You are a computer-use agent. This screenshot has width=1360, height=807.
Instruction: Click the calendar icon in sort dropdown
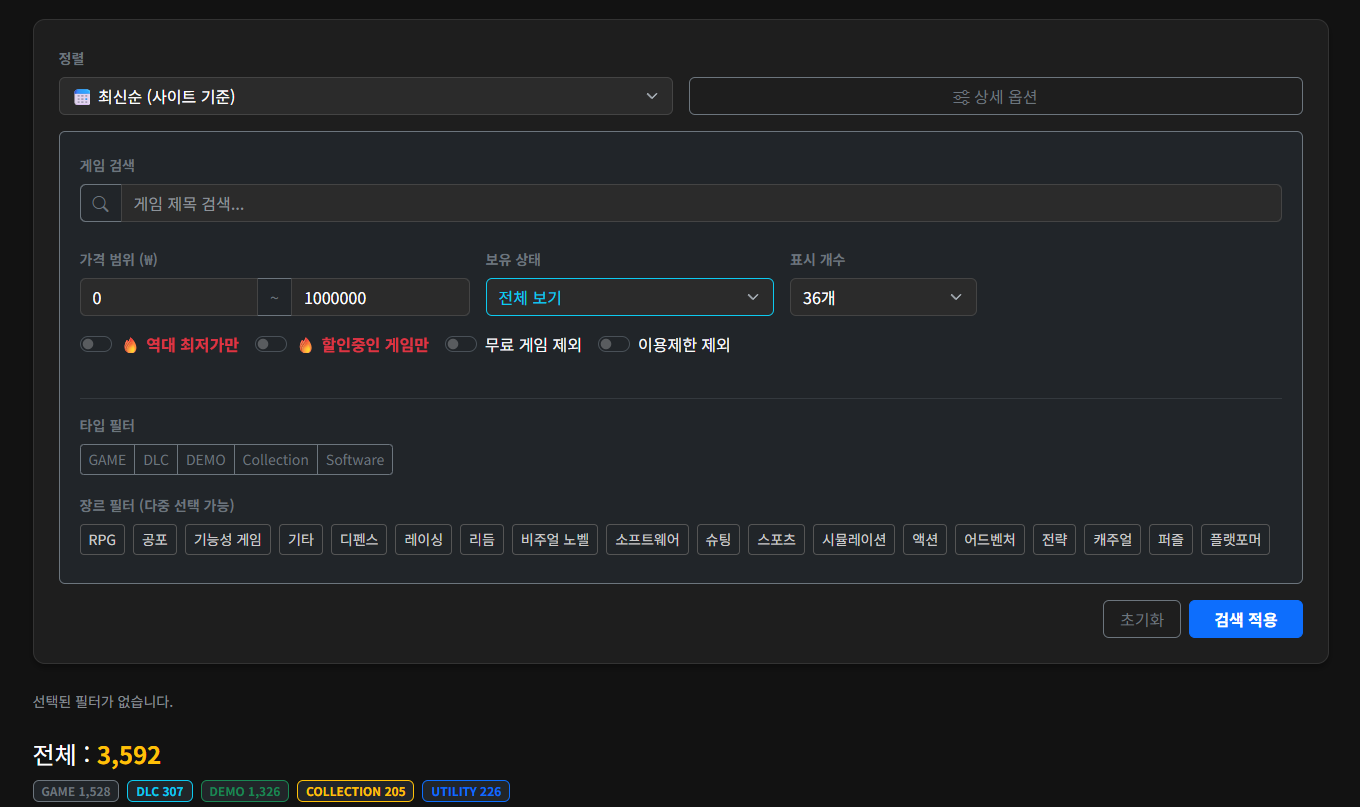(82, 97)
